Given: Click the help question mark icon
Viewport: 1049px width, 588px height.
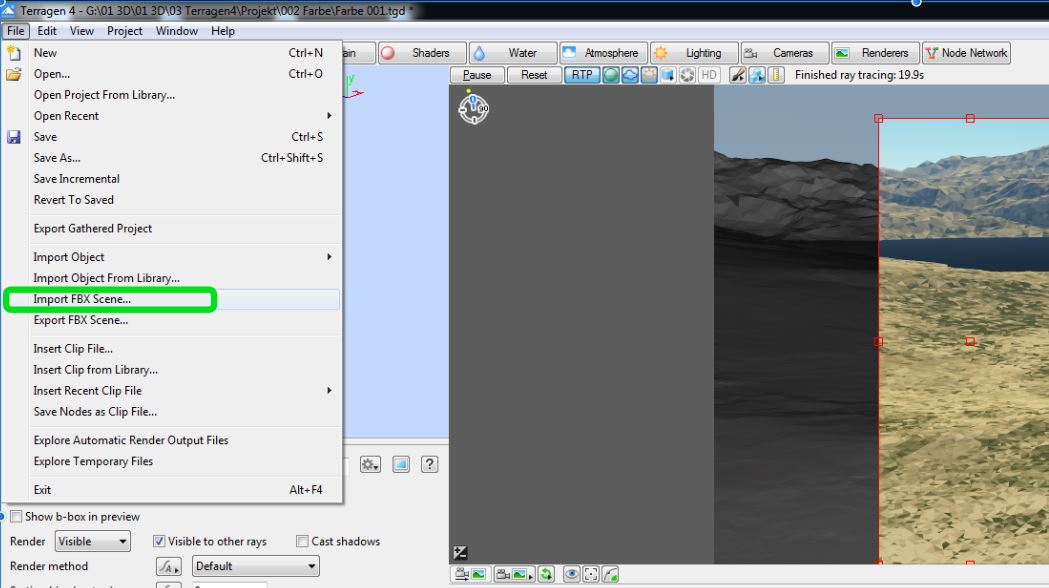Looking at the screenshot, I should click(x=430, y=464).
